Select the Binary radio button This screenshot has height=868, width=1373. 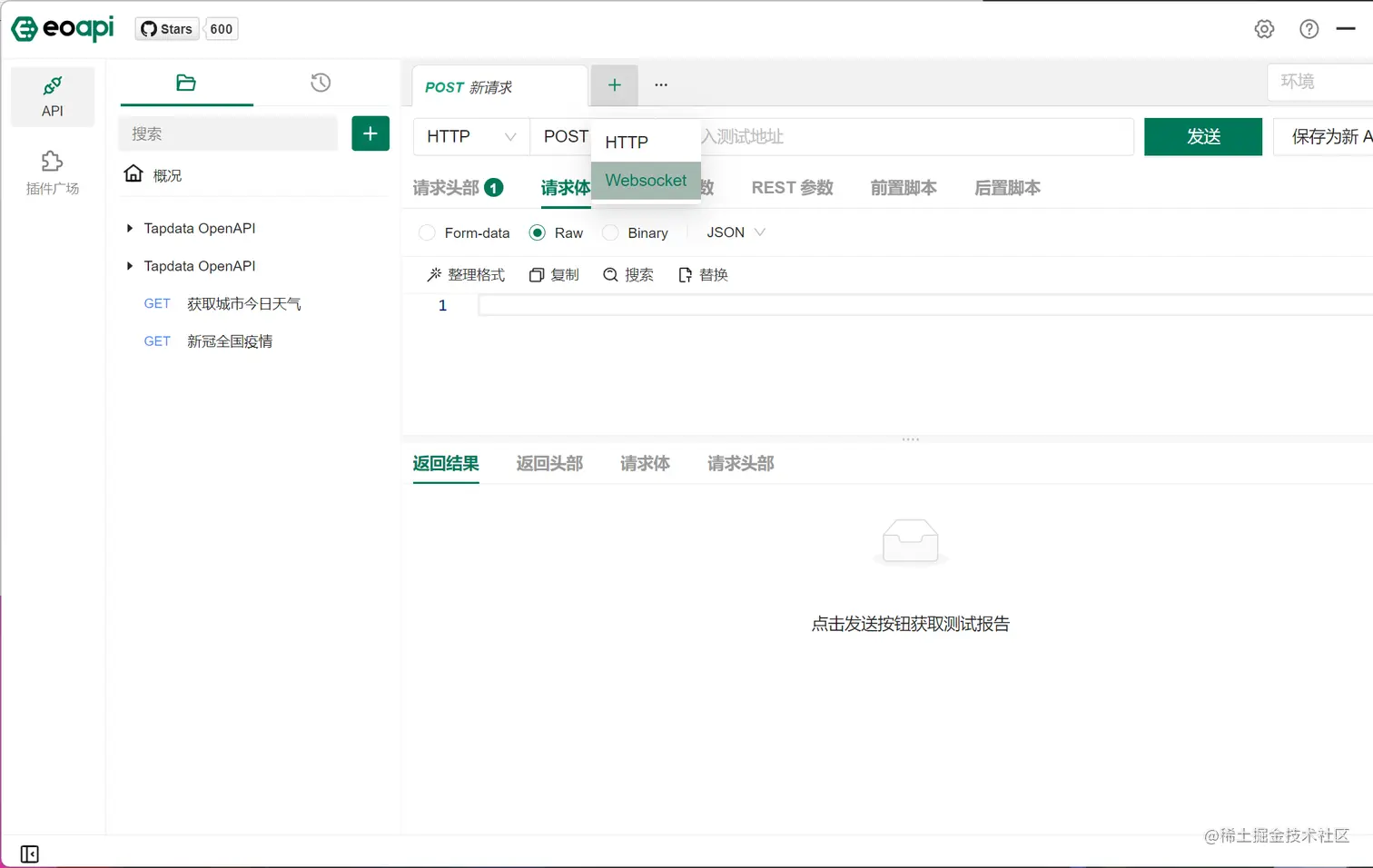(610, 233)
